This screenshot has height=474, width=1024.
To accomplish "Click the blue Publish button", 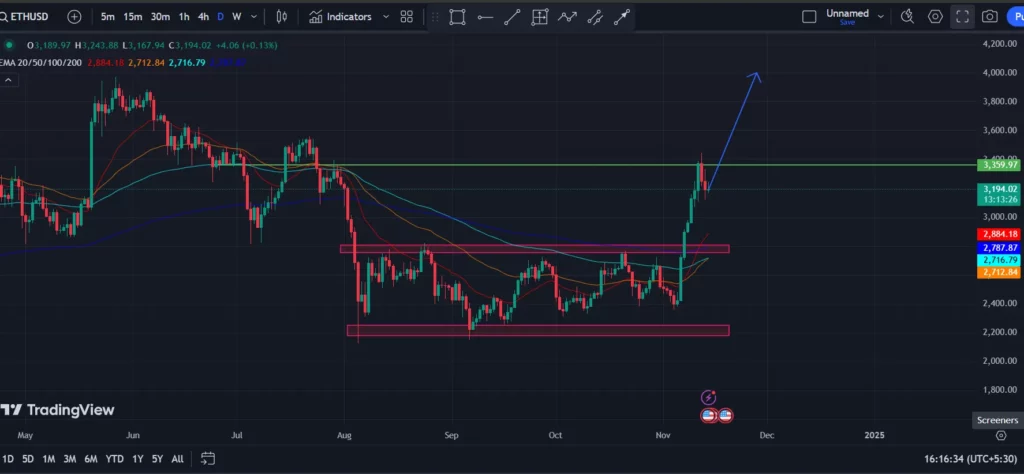I will tap(1015, 17).
